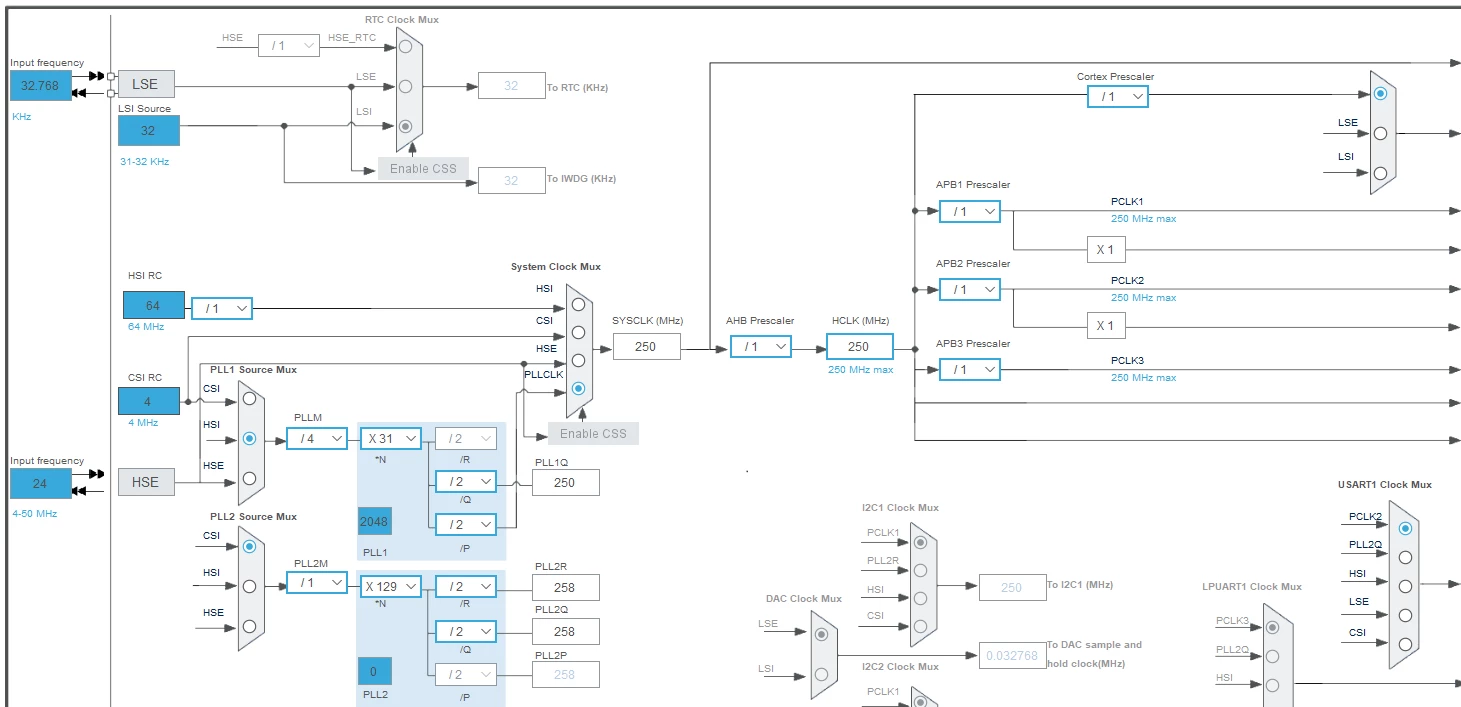The image size is (1461, 707).
Task: Edit PLL1 fractional value 2048
Action: 375,521
